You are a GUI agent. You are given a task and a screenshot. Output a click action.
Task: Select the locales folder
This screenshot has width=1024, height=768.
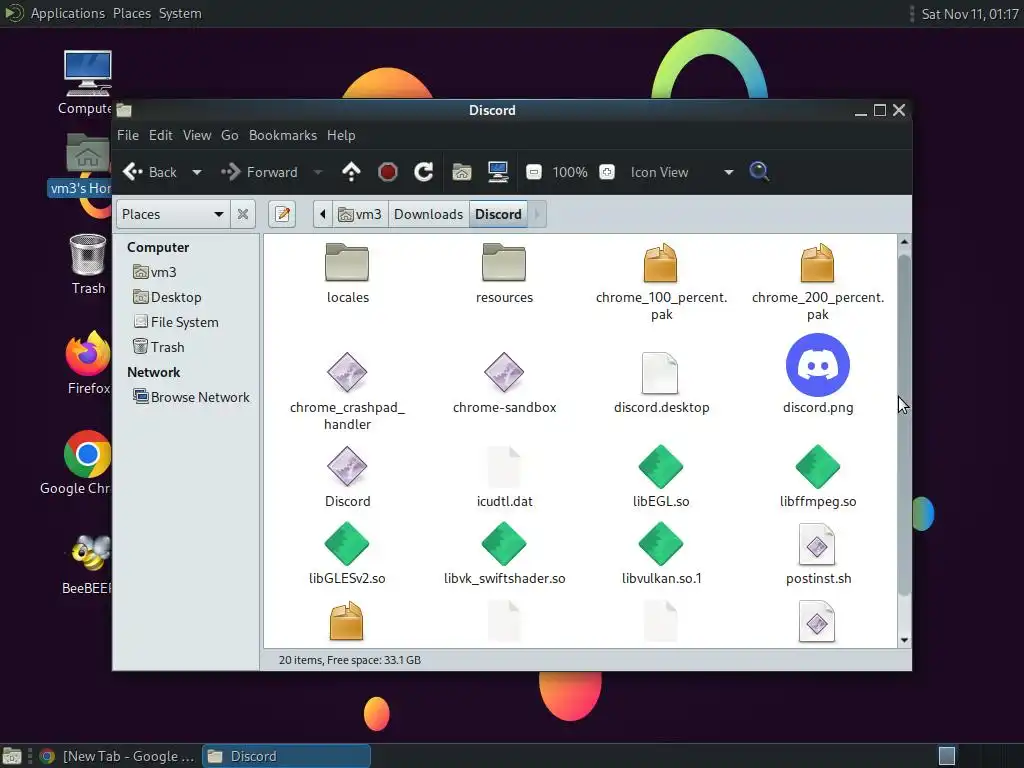(347, 273)
